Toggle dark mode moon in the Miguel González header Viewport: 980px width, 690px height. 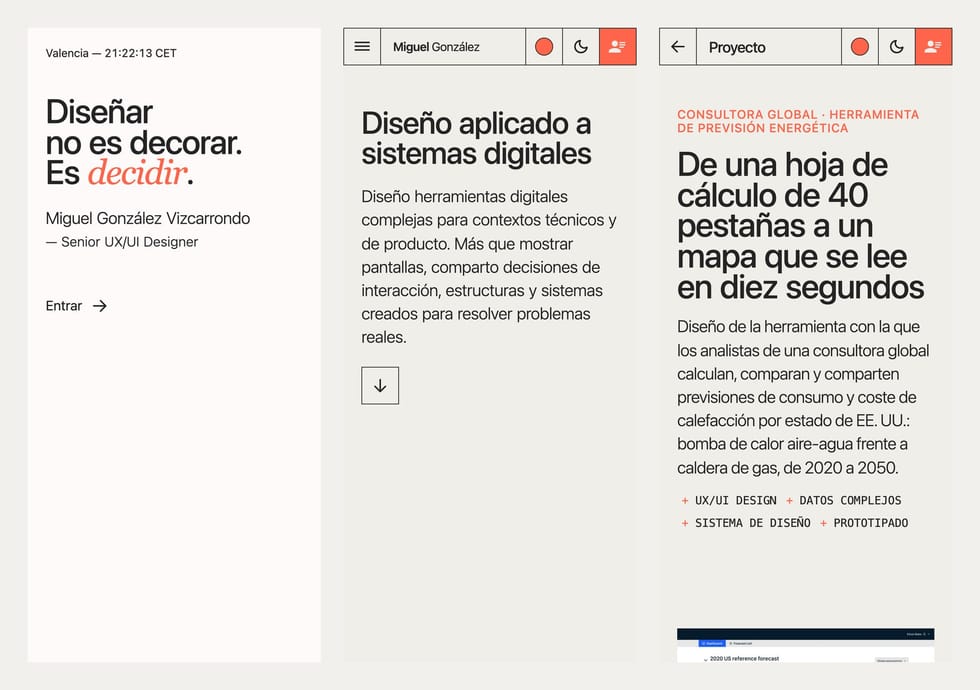pos(581,46)
